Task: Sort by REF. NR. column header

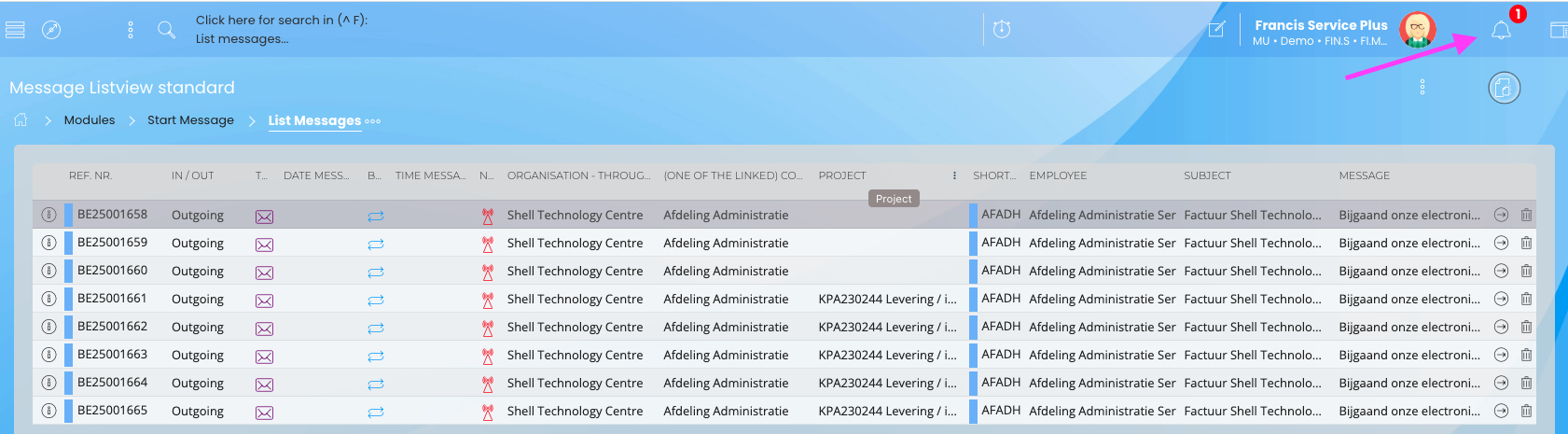Action: tap(90, 175)
